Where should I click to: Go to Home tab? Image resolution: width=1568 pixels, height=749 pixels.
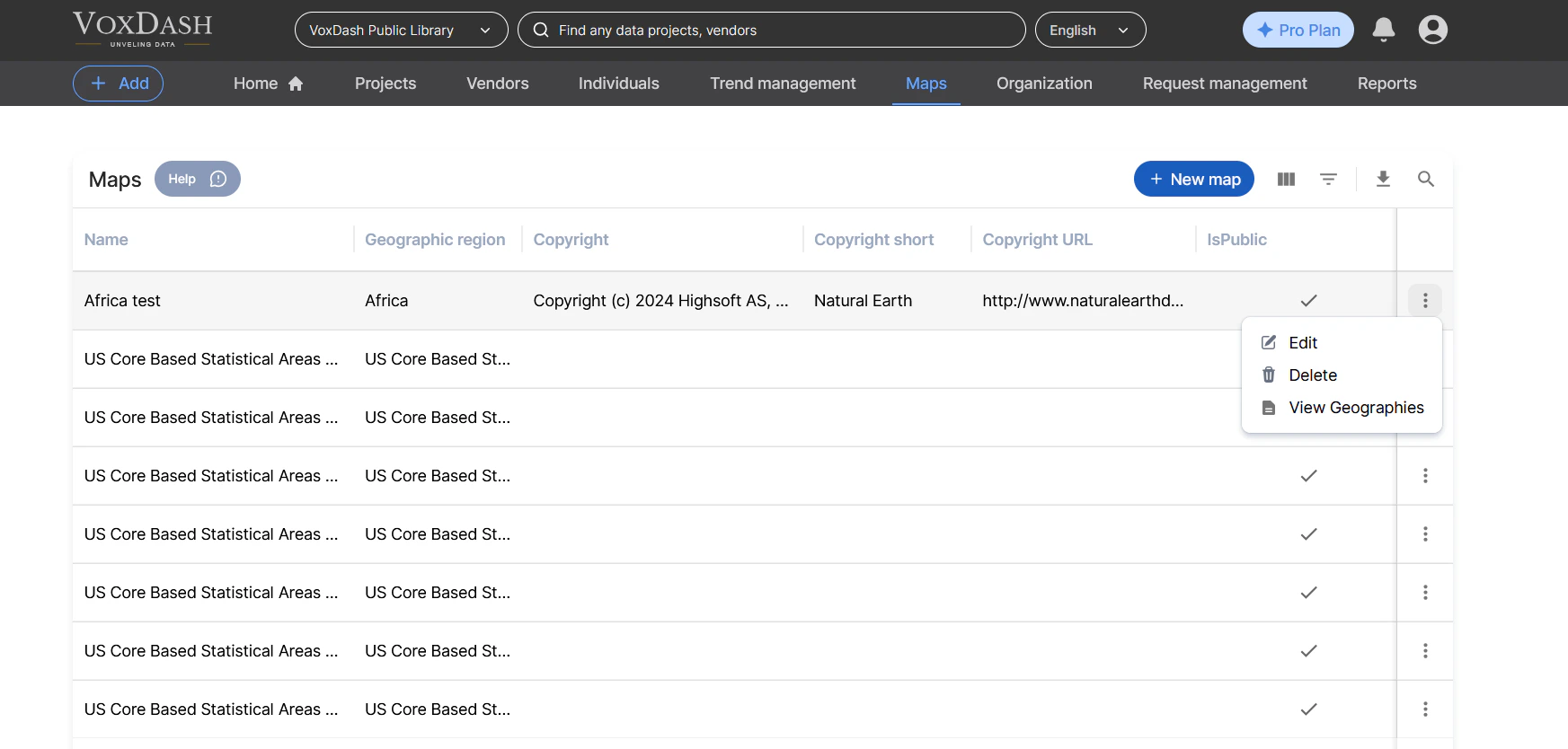point(268,84)
